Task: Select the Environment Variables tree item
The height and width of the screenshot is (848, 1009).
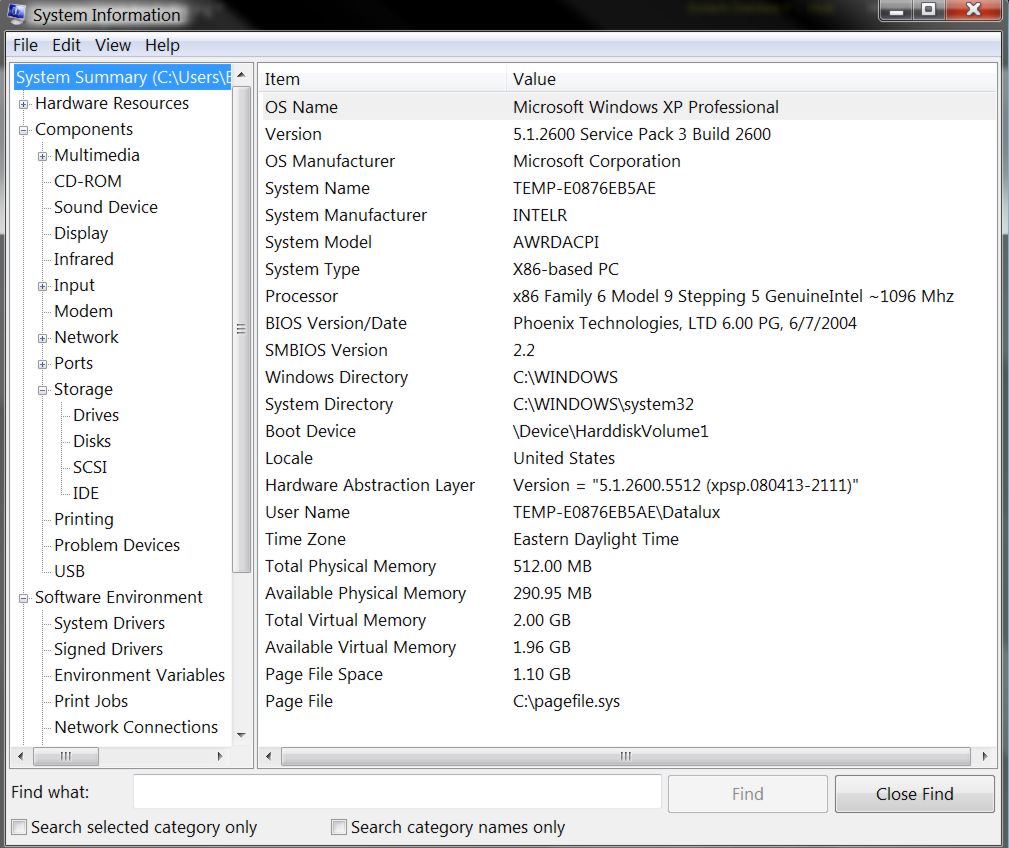Action: [140, 675]
